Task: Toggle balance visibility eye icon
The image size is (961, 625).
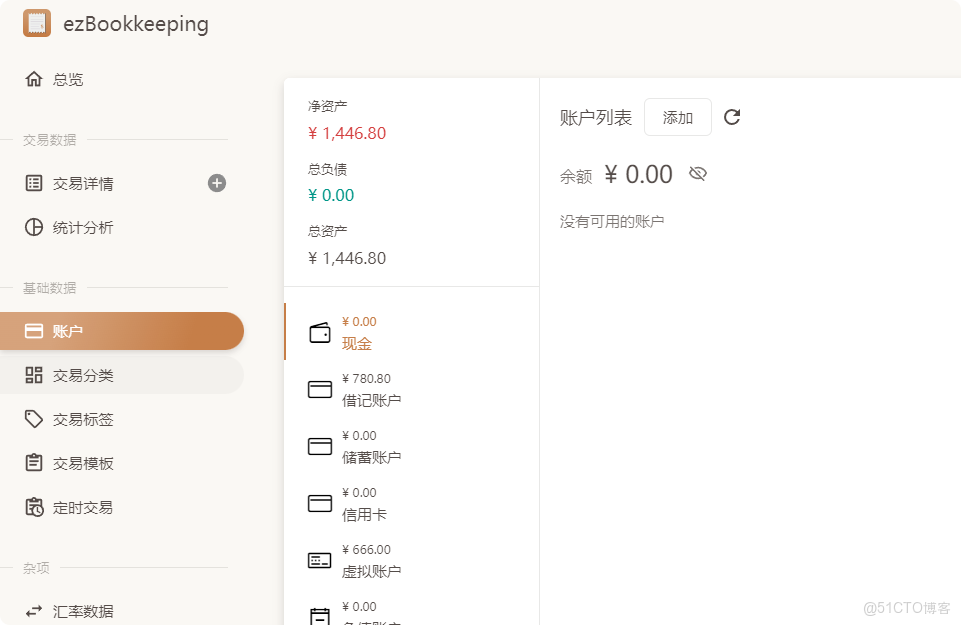Action: [x=698, y=174]
